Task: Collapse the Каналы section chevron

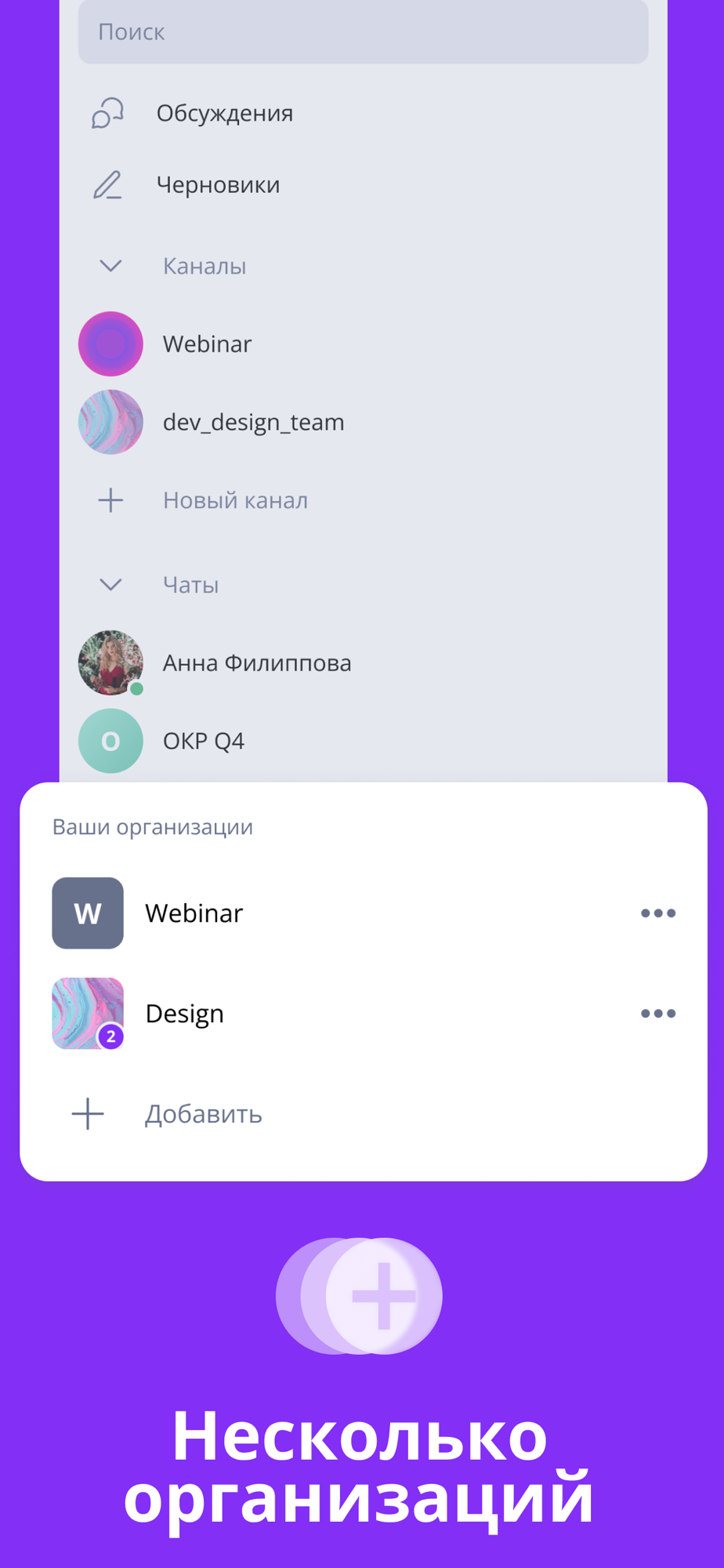Action: 110,266
